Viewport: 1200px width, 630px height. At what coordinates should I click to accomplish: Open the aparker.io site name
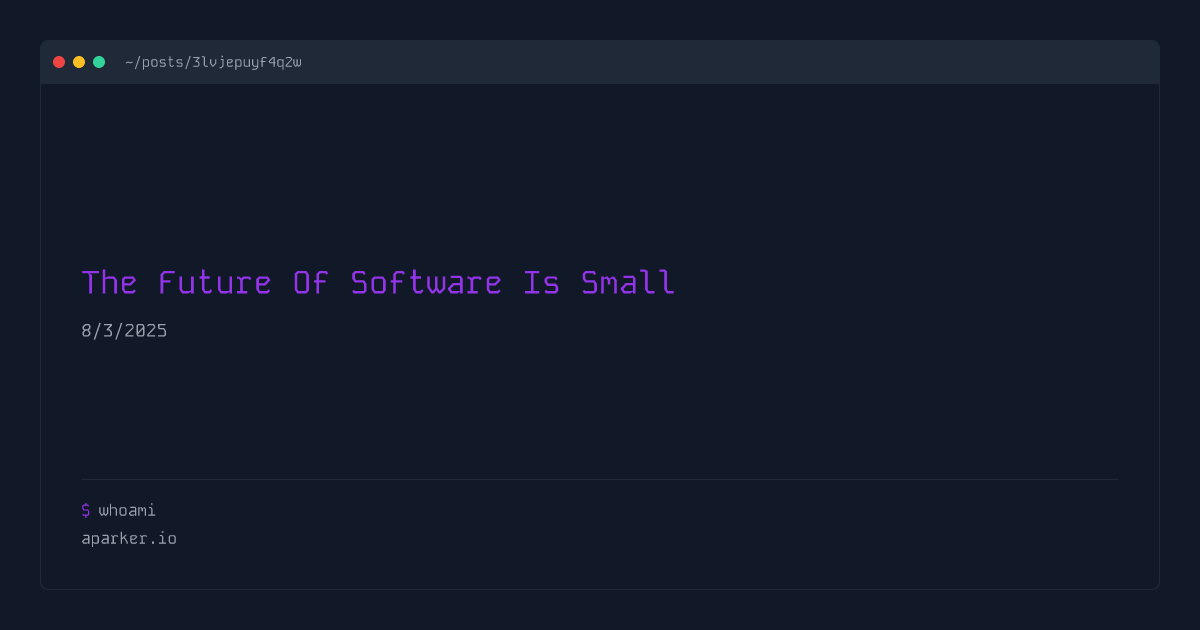pos(129,539)
